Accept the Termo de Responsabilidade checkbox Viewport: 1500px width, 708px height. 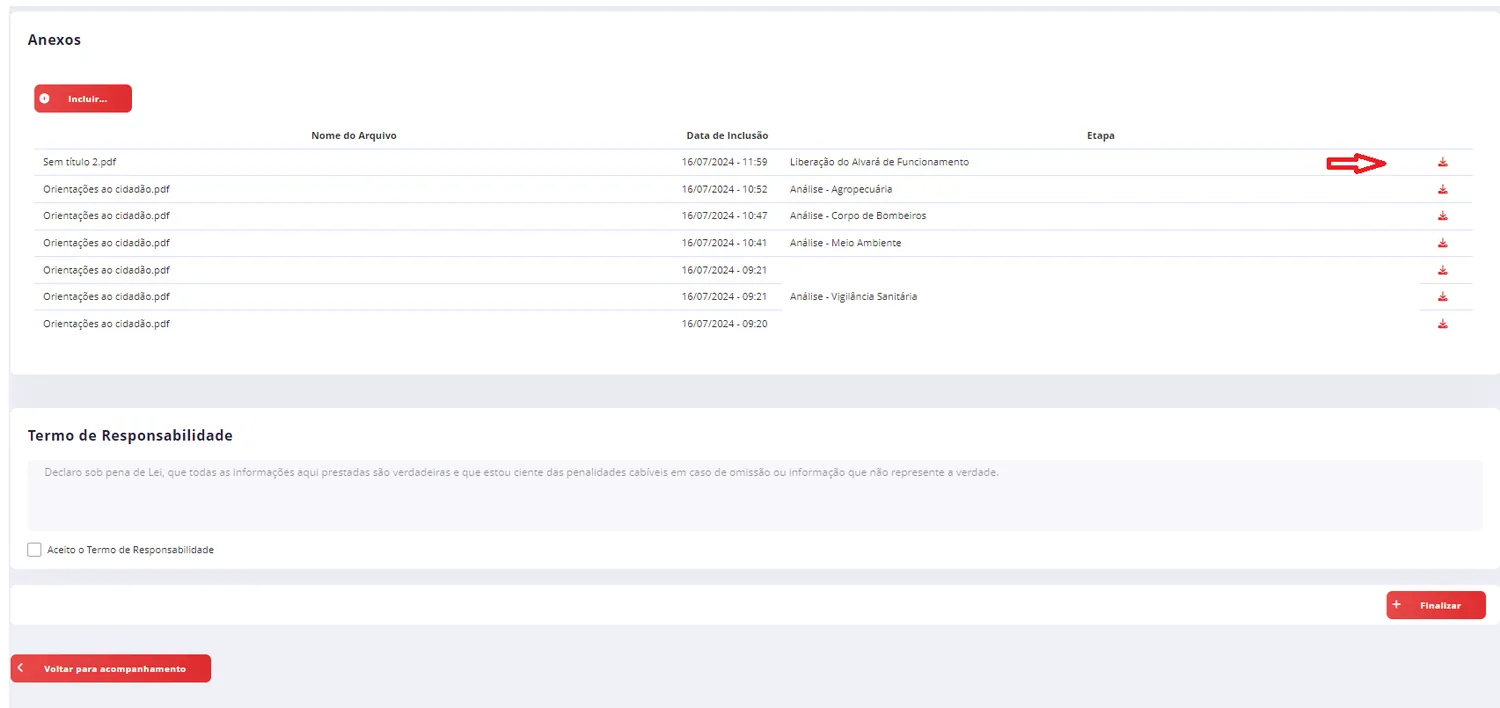(x=35, y=550)
